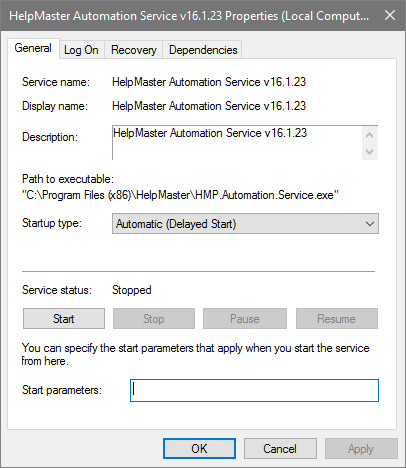Open the Recovery tab
The width and height of the screenshot is (406, 468).
(134, 50)
